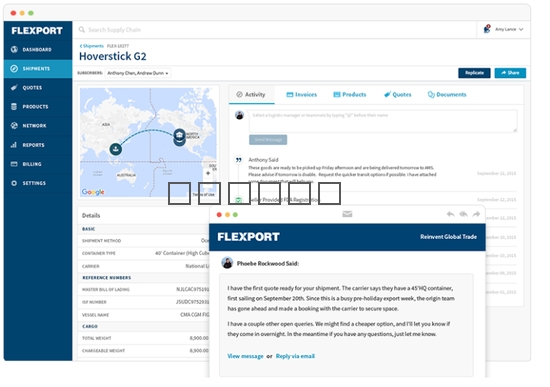
Task: Click the forward arrow in email window
Action: click(476, 214)
